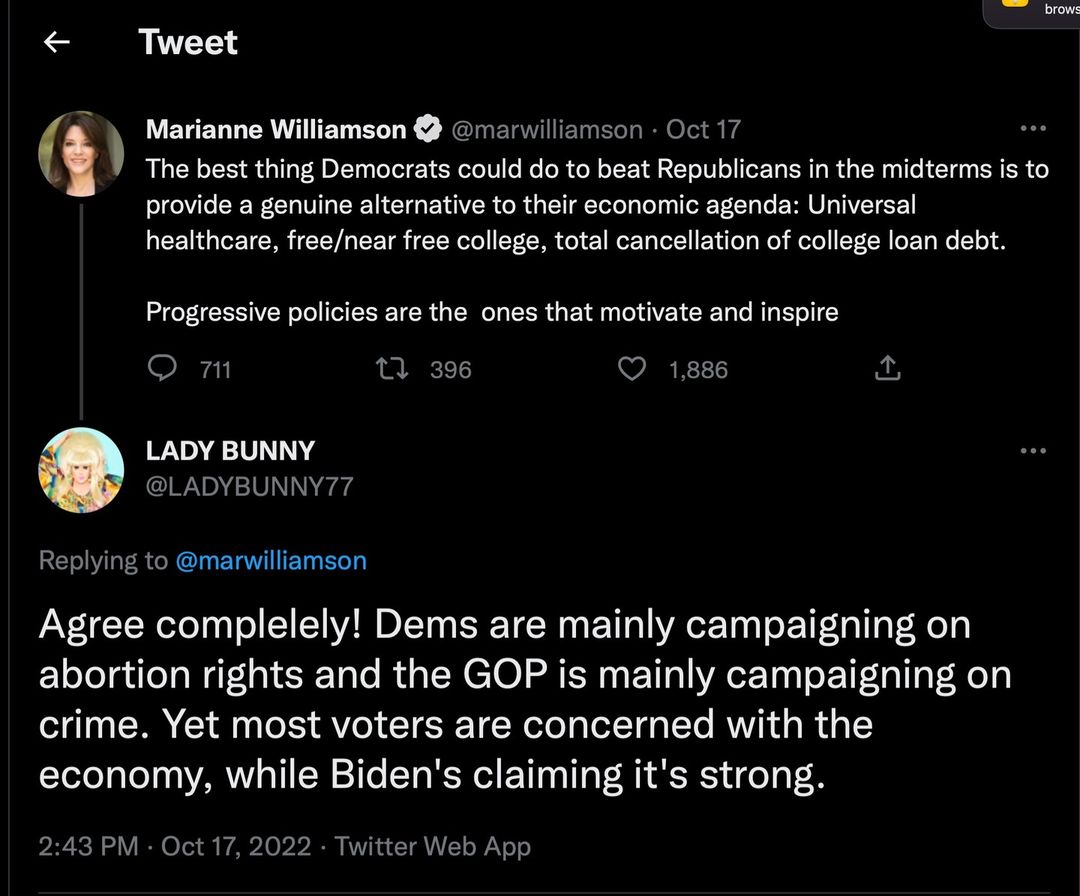Open Lady Bunny's profile avatar
This screenshot has height=896, width=1080.
pos(81,470)
